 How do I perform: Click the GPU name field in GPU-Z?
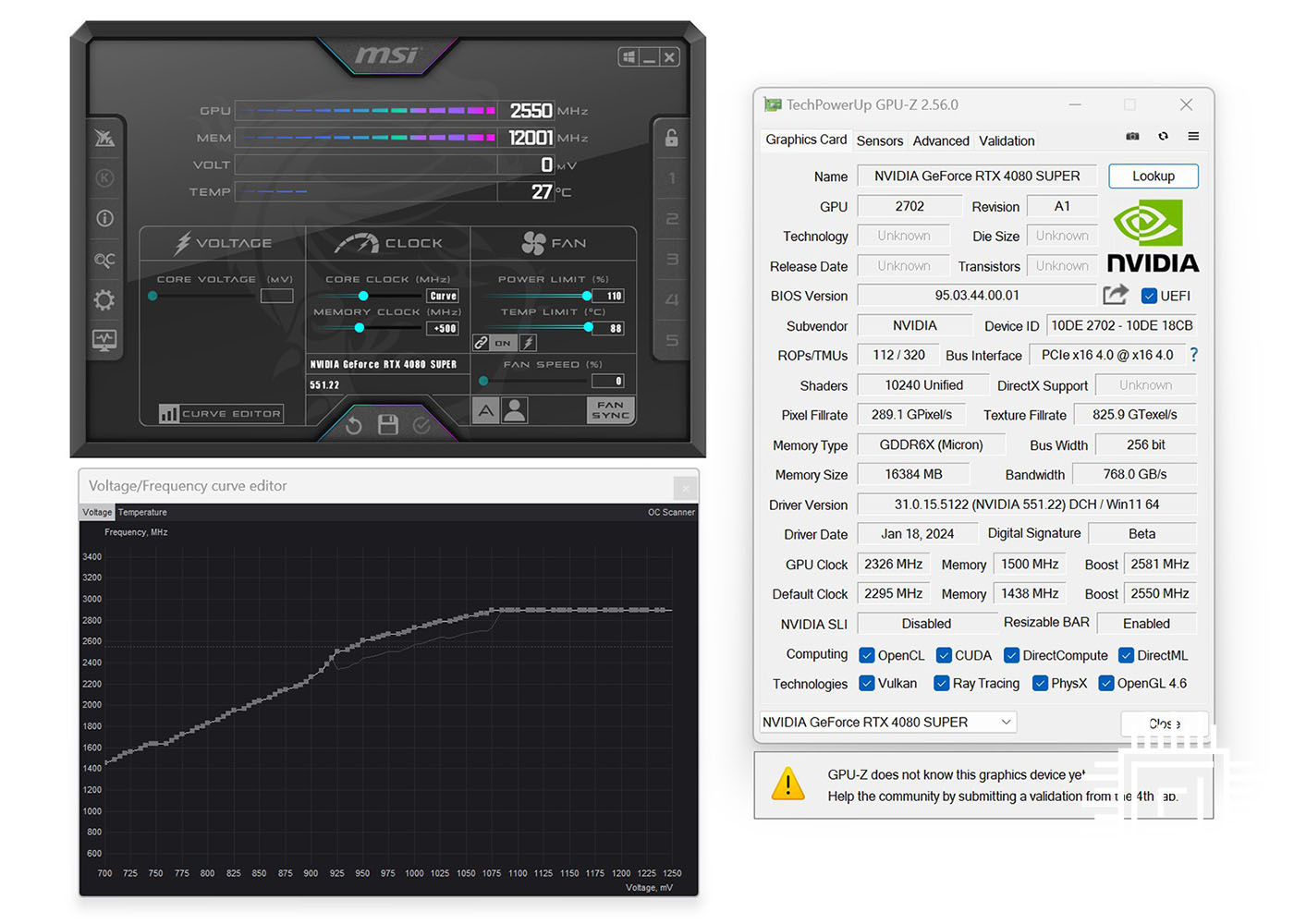coord(977,176)
